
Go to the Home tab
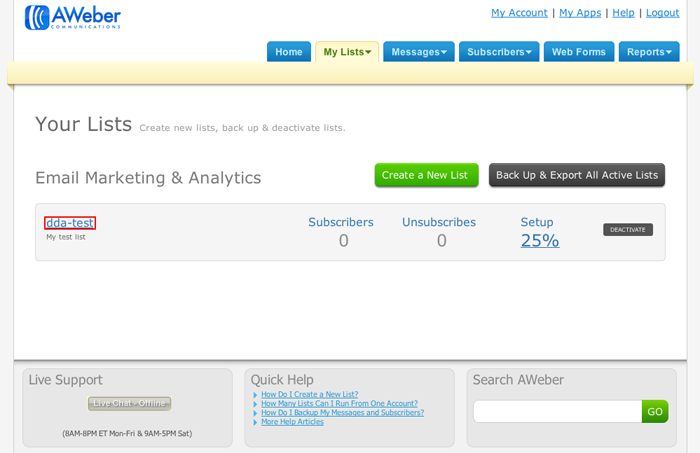[x=289, y=52]
